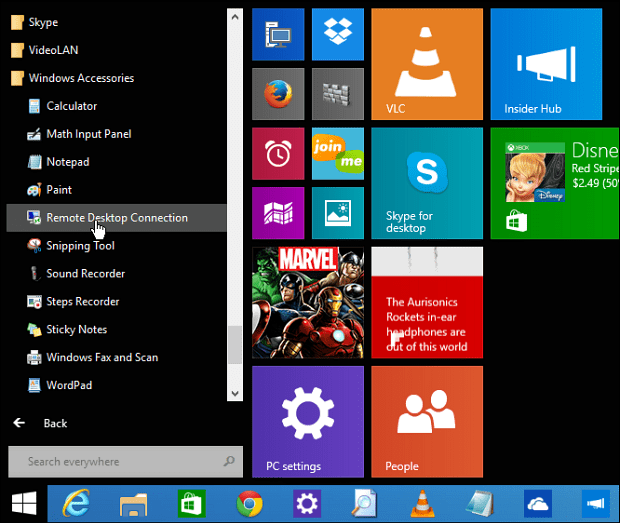Open the Photos tile

pos(338,213)
